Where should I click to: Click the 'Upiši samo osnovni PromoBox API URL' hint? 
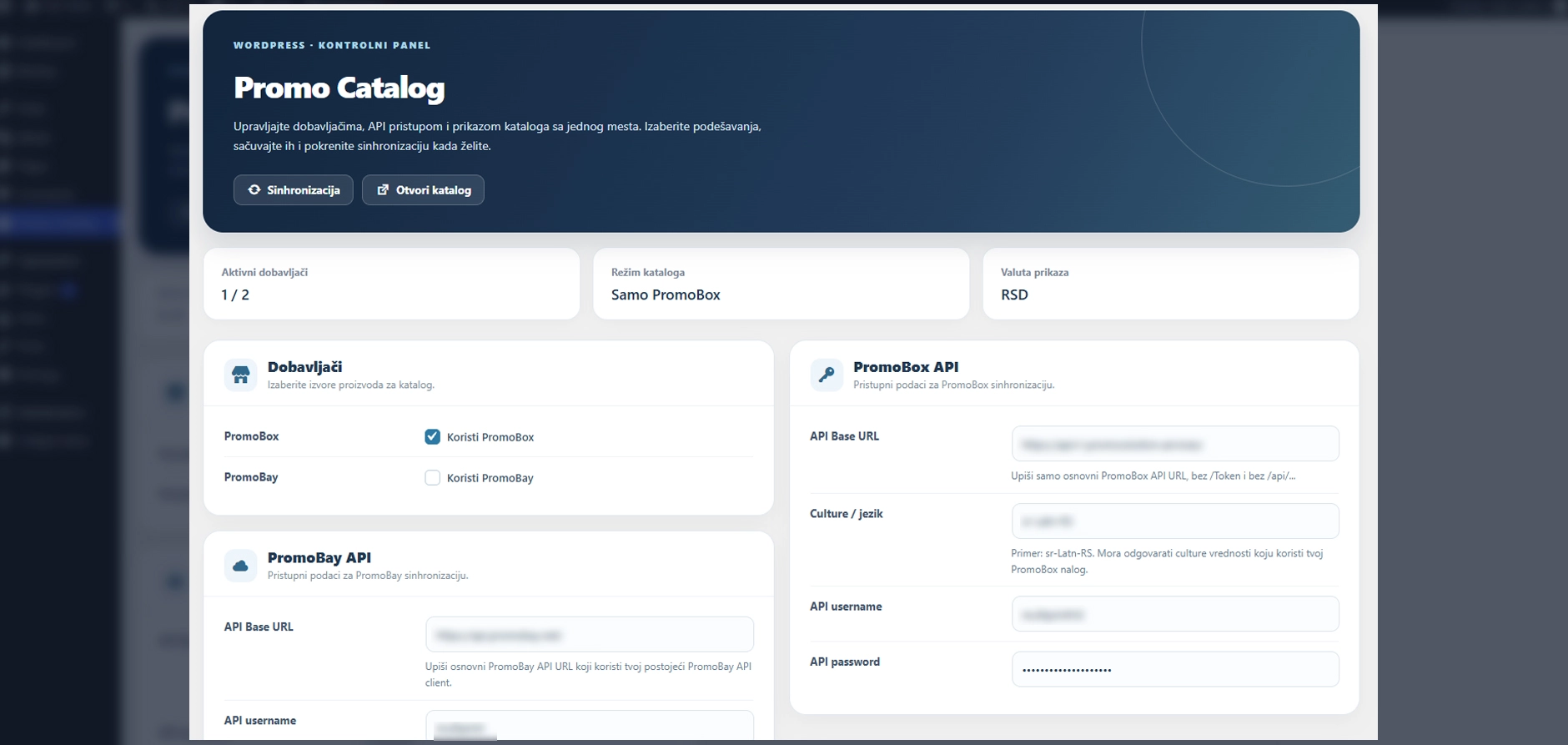click(x=1153, y=476)
